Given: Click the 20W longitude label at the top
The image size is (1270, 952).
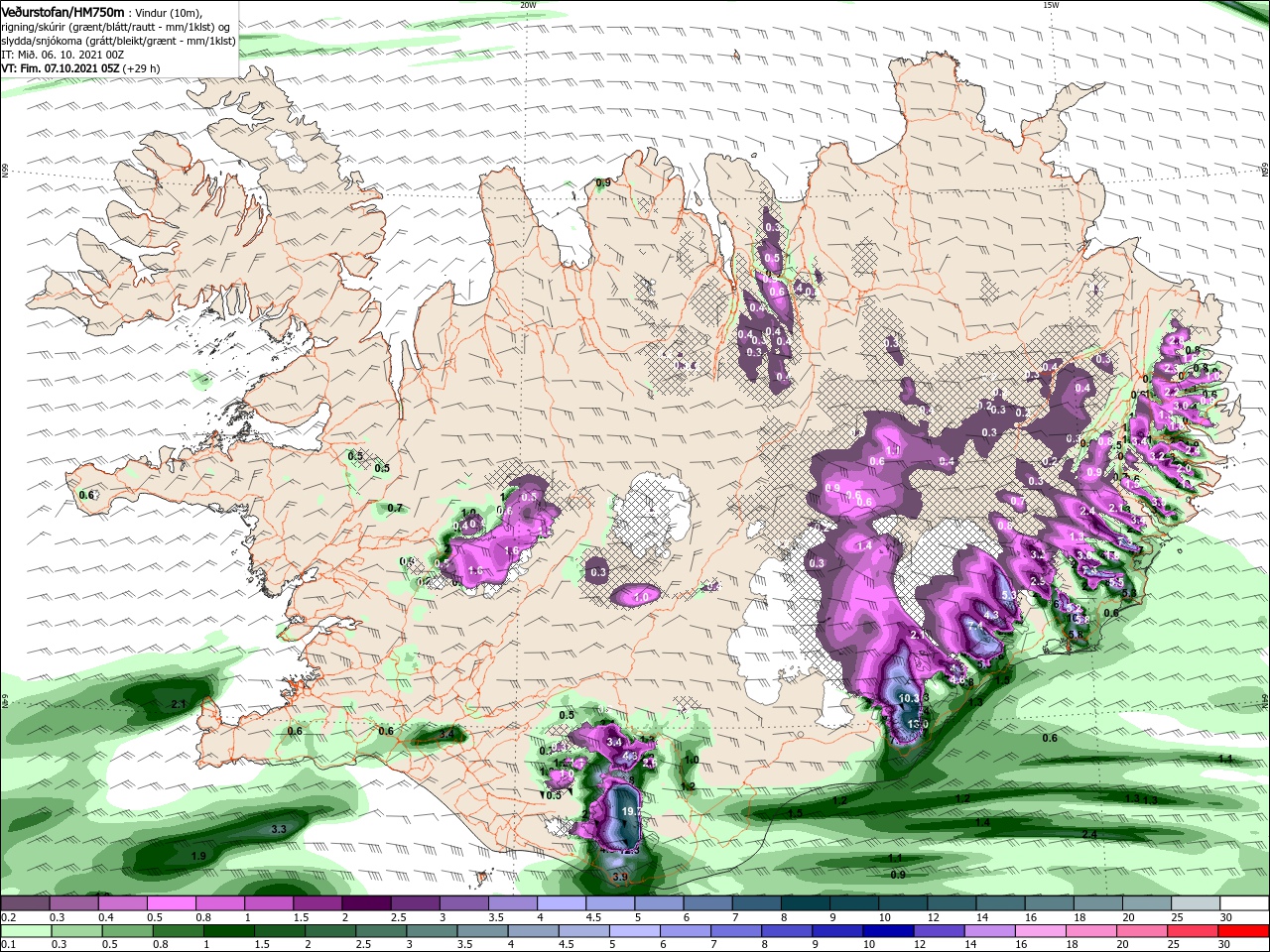Looking at the screenshot, I should (x=528, y=5).
